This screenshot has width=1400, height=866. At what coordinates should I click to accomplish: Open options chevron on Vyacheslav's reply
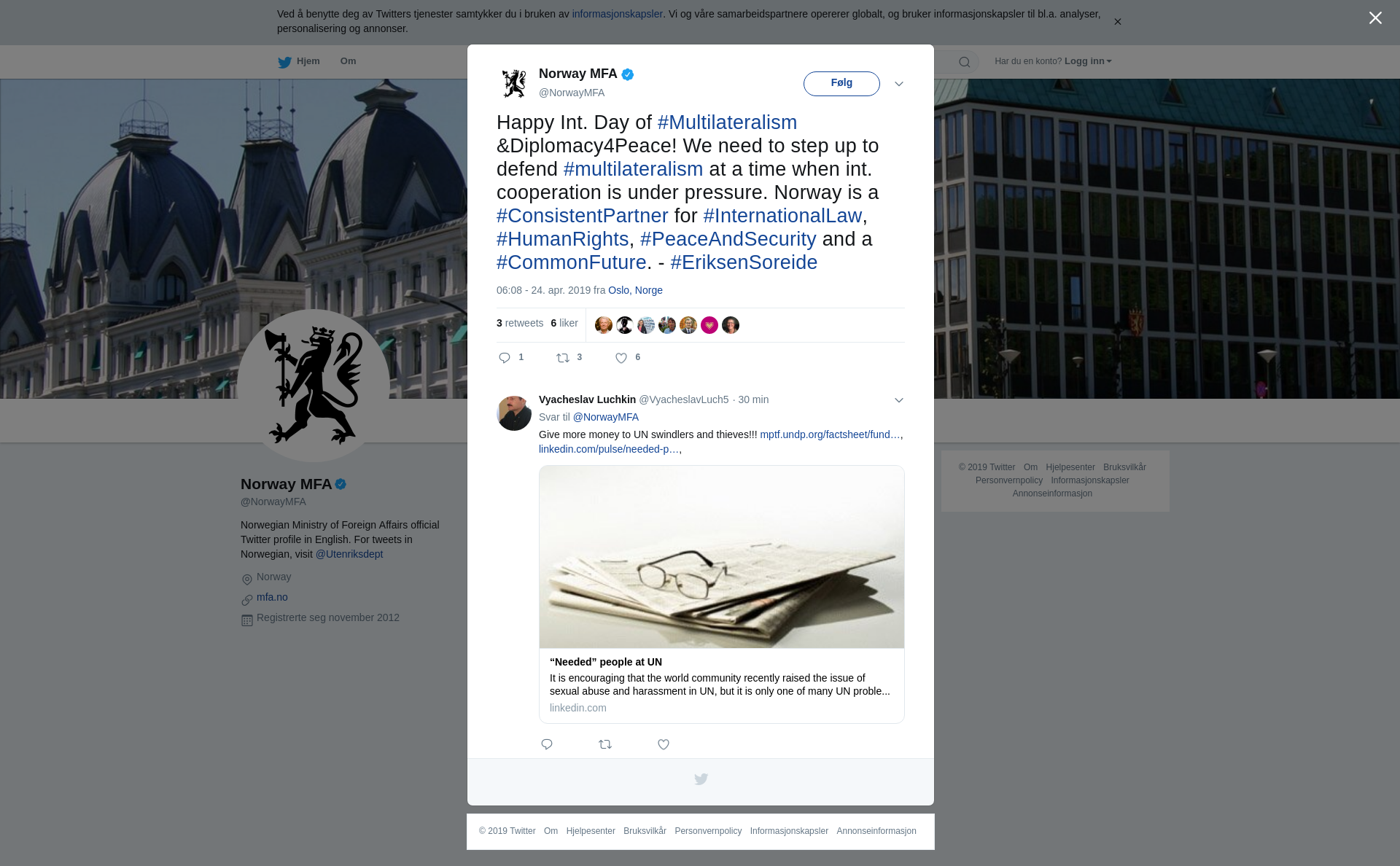[899, 400]
